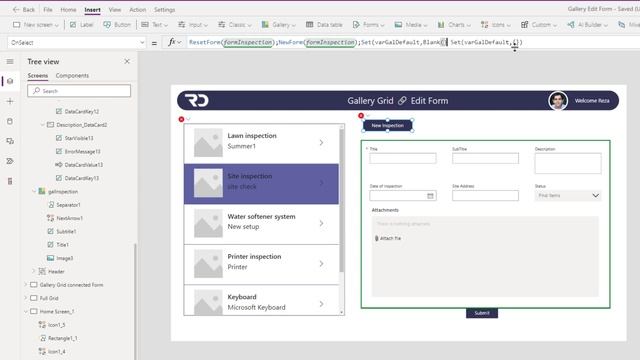The width and height of the screenshot is (640, 360).
Task: Insert a Data table
Action: (x=324, y=25)
